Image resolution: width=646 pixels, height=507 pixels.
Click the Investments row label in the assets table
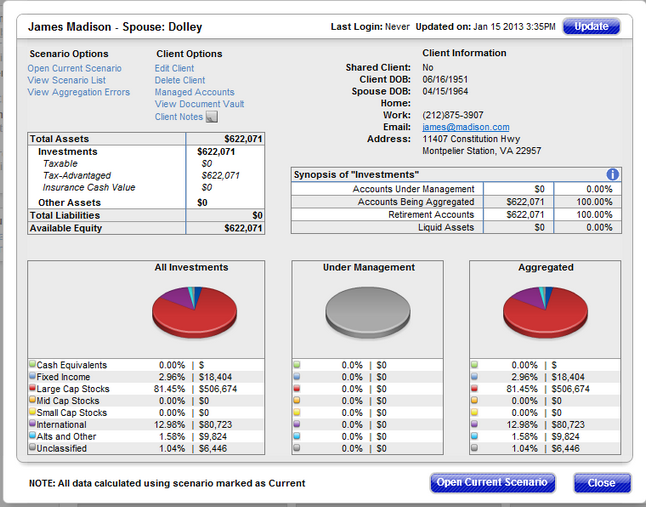coord(68,152)
